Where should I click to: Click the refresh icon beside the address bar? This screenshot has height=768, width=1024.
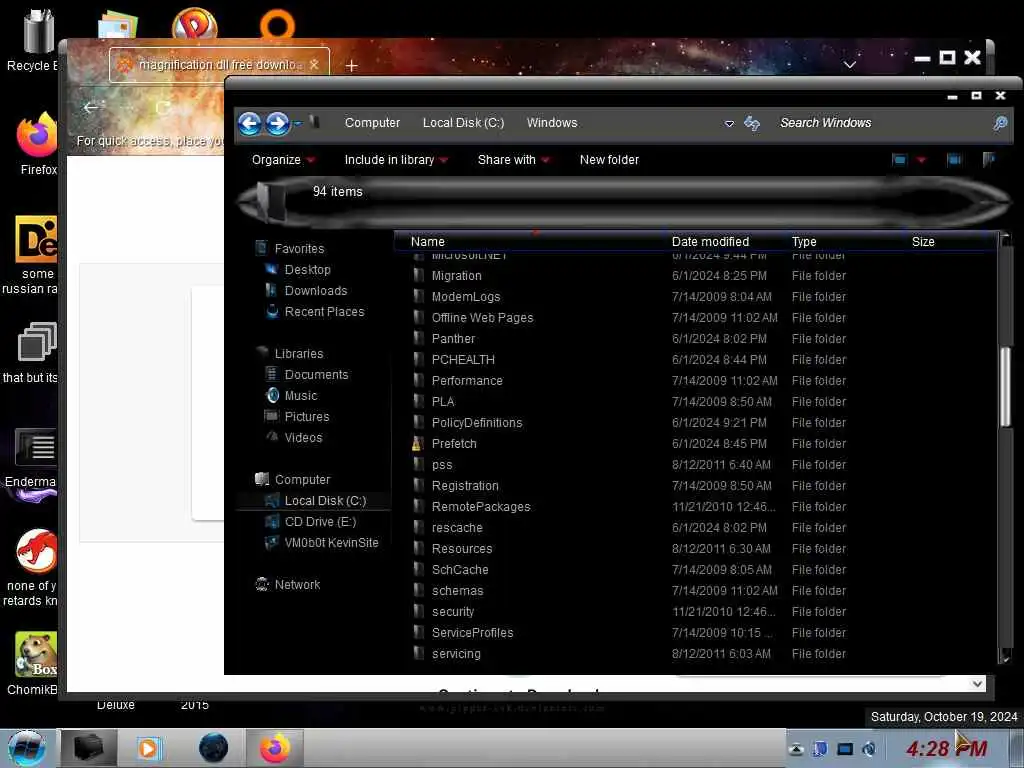point(752,123)
